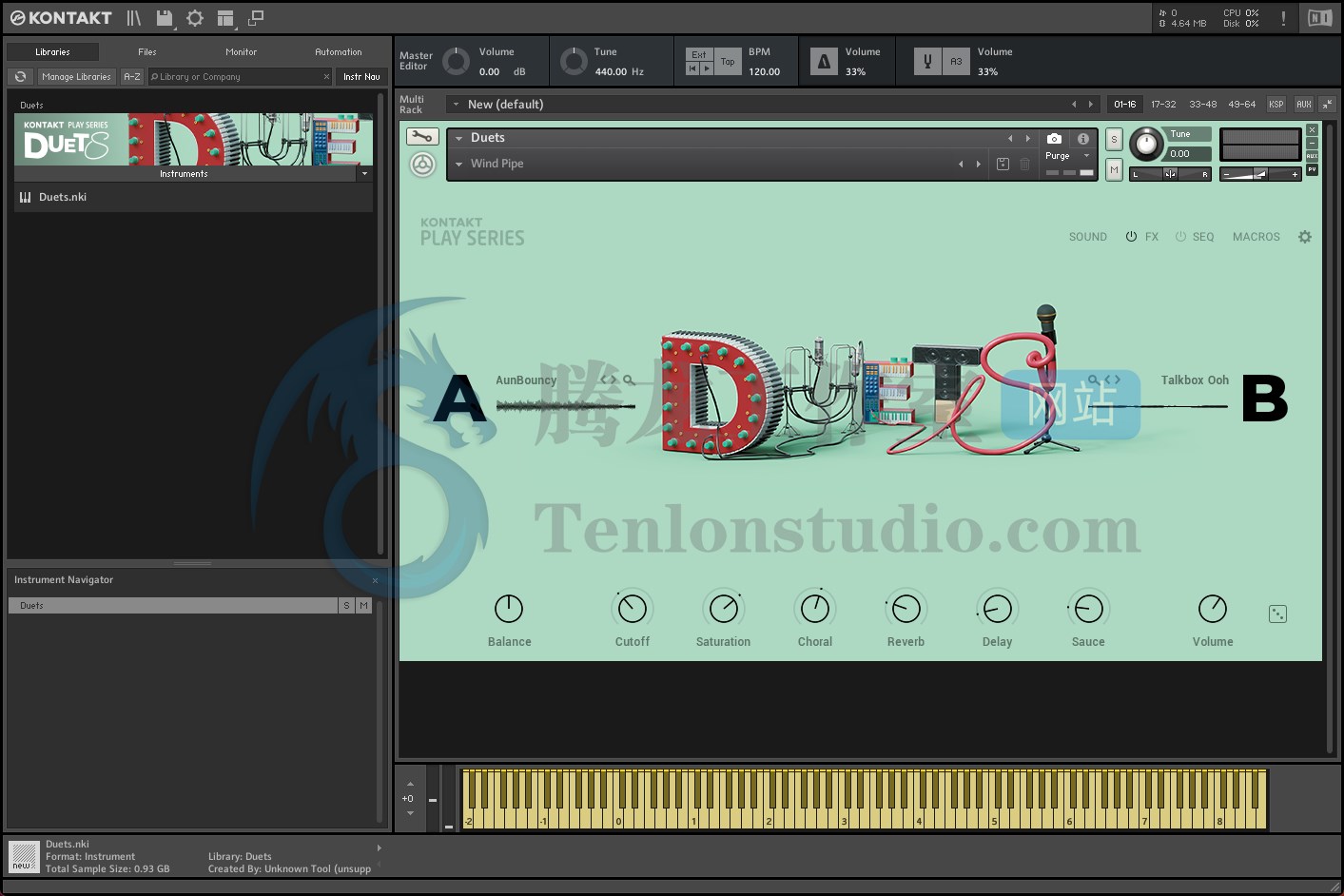Delete snapshot trash icon
Viewport: 1344px width, 896px height.
coord(1024,164)
